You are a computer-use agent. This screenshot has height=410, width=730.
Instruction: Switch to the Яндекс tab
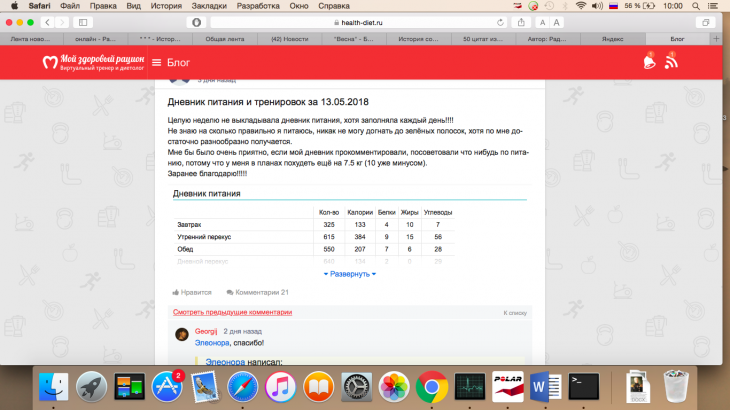tap(612, 38)
